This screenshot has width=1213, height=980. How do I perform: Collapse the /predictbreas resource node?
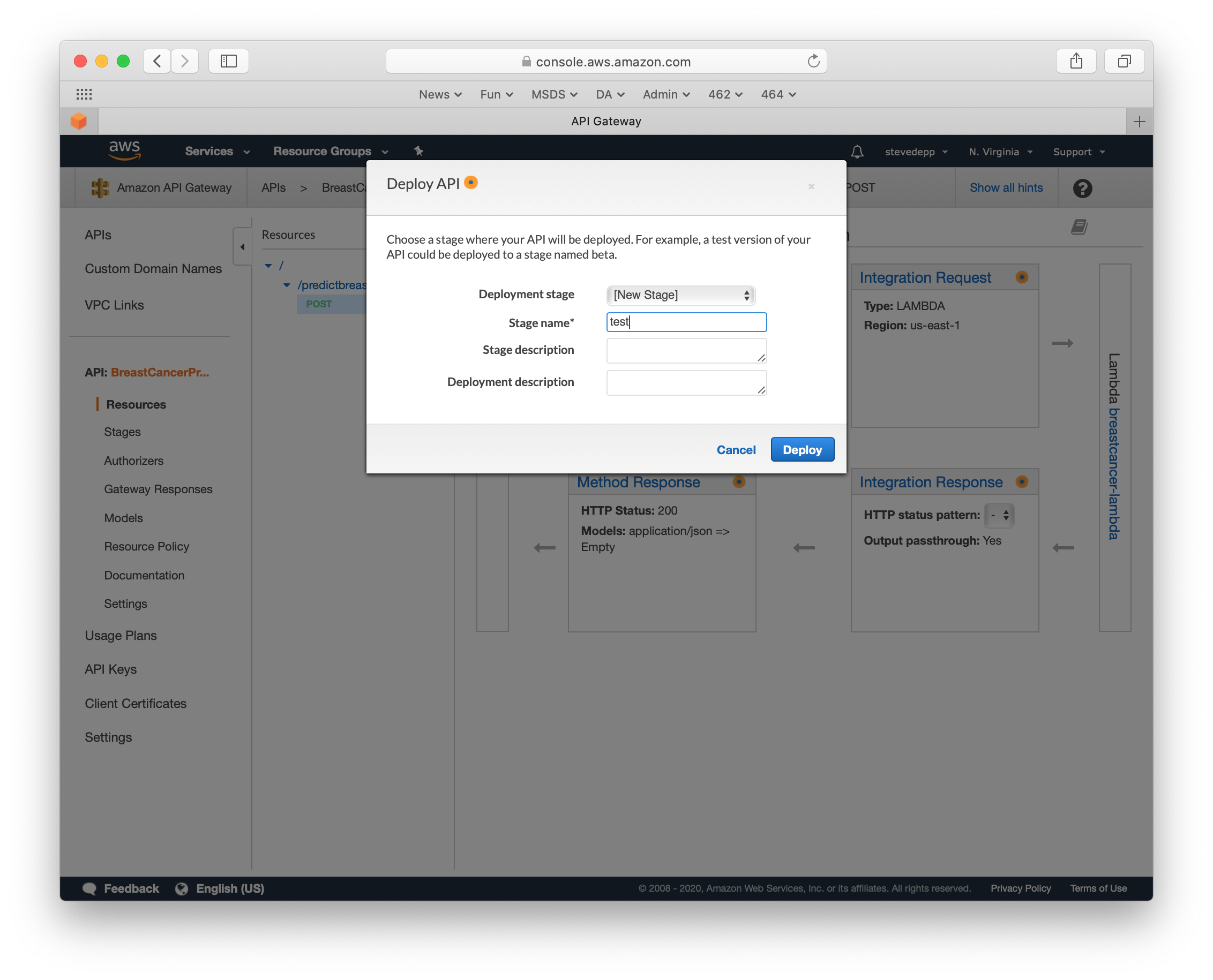(286, 285)
